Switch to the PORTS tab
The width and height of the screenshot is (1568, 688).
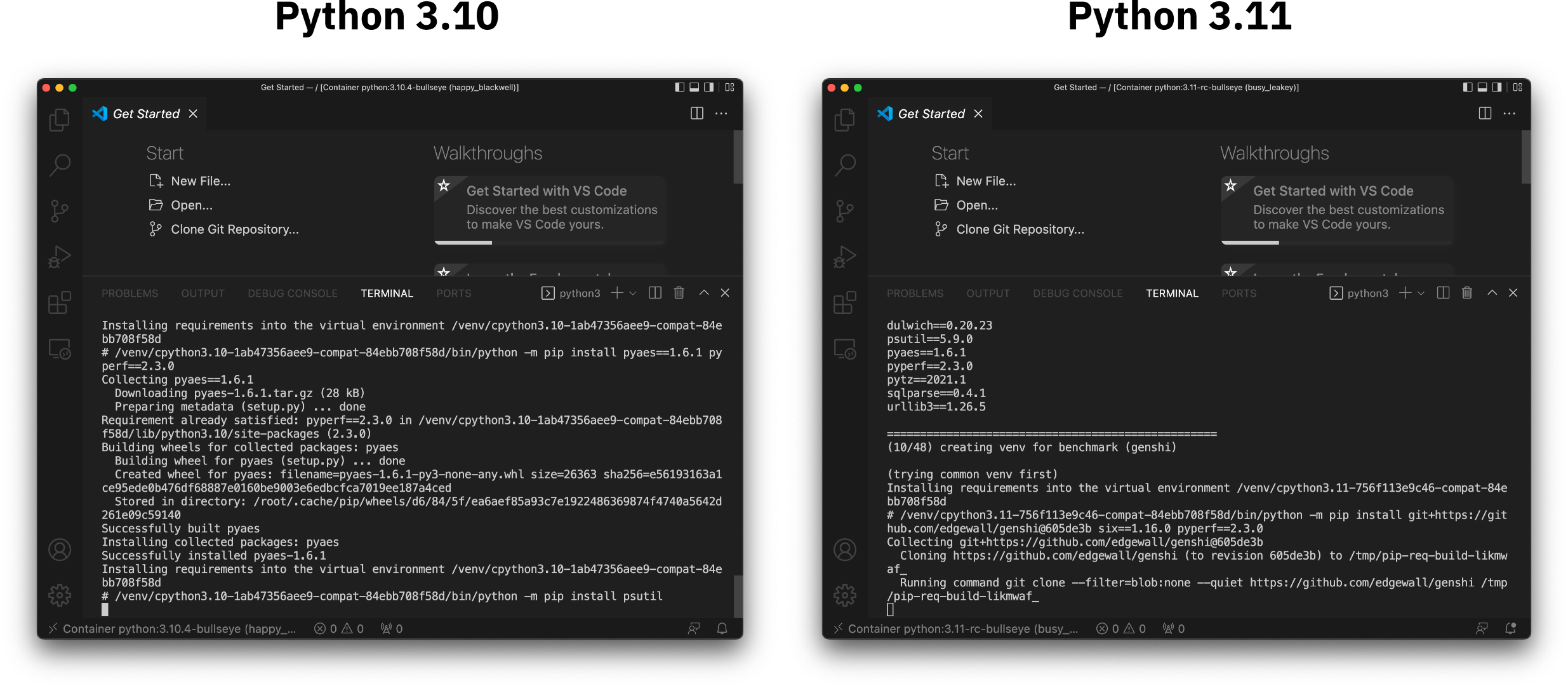pos(453,293)
